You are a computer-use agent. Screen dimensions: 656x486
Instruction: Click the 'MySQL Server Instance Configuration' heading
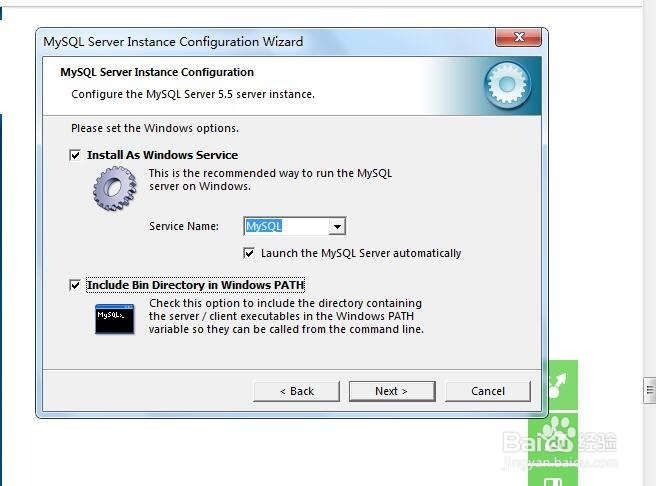pyautogui.click(x=157, y=72)
